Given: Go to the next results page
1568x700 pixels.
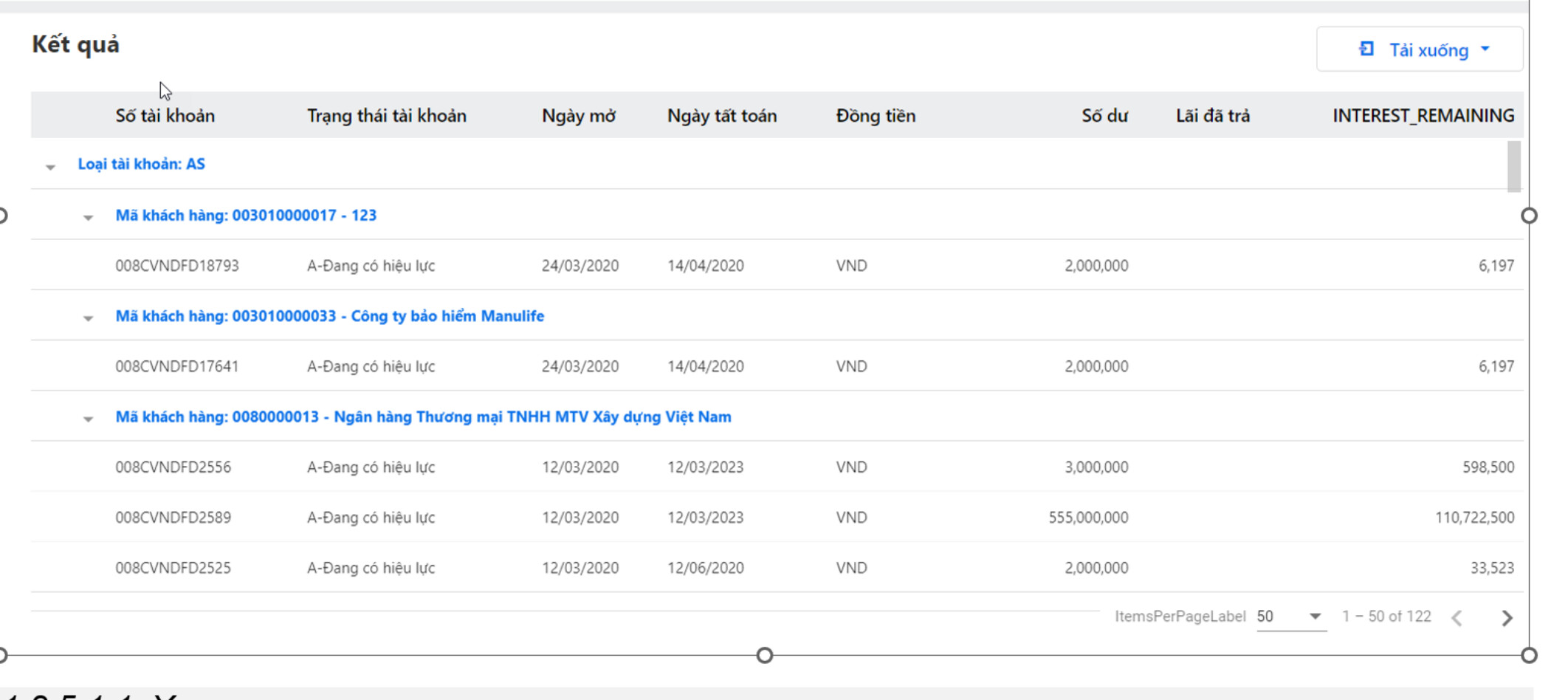Looking at the screenshot, I should pyautogui.click(x=1507, y=617).
